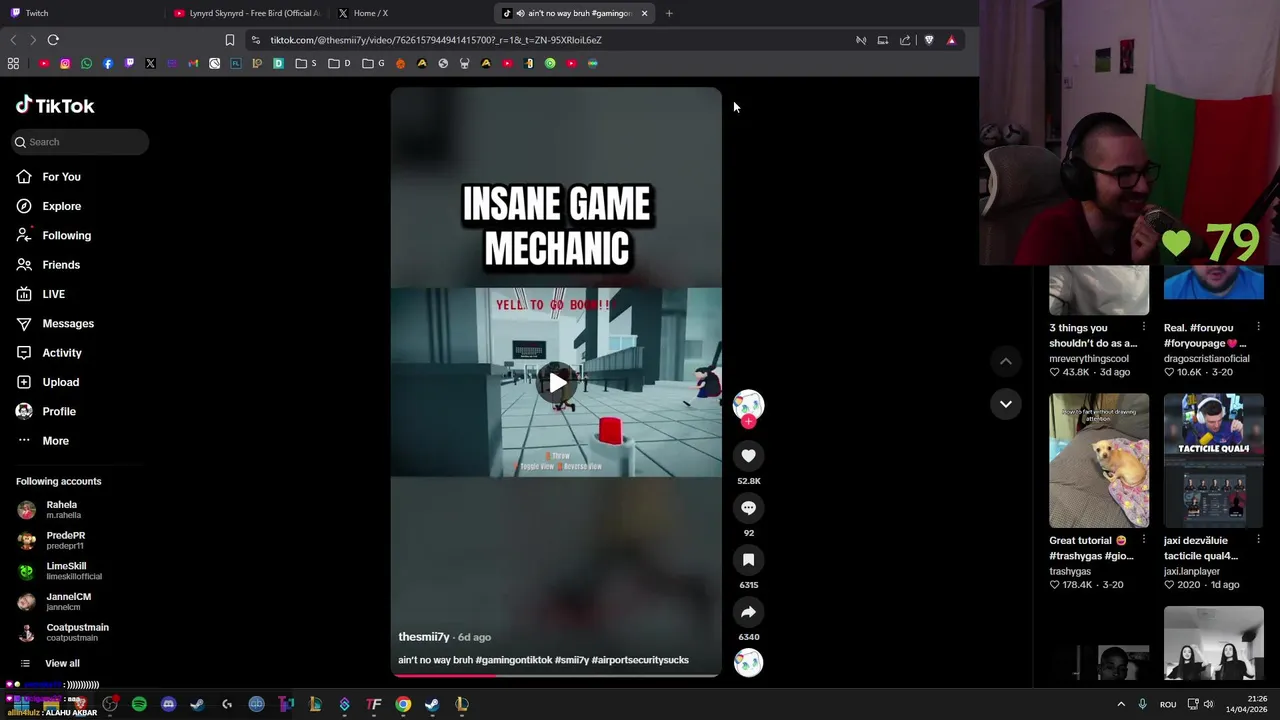Like the video with the heart icon
The height and width of the screenshot is (720, 1280).
pyautogui.click(x=748, y=456)
